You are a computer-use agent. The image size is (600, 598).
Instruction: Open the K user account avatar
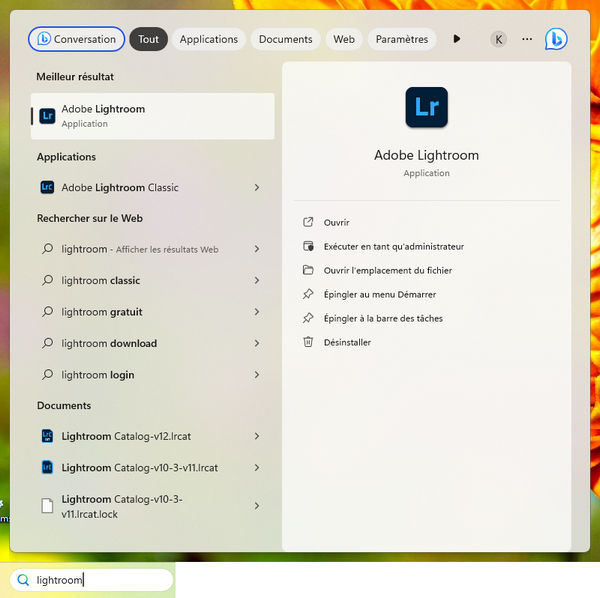coord(498,39)
